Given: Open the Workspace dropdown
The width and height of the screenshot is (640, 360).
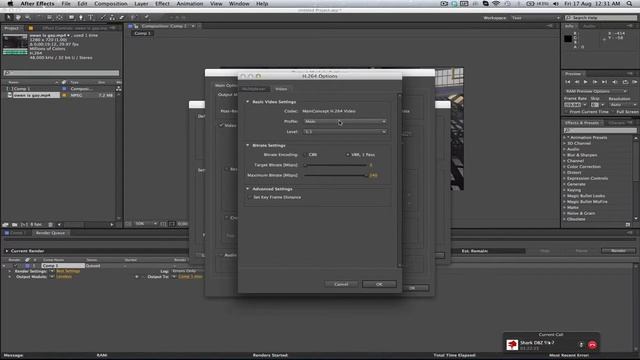Looking at the screenshot, I should [535, 18].
